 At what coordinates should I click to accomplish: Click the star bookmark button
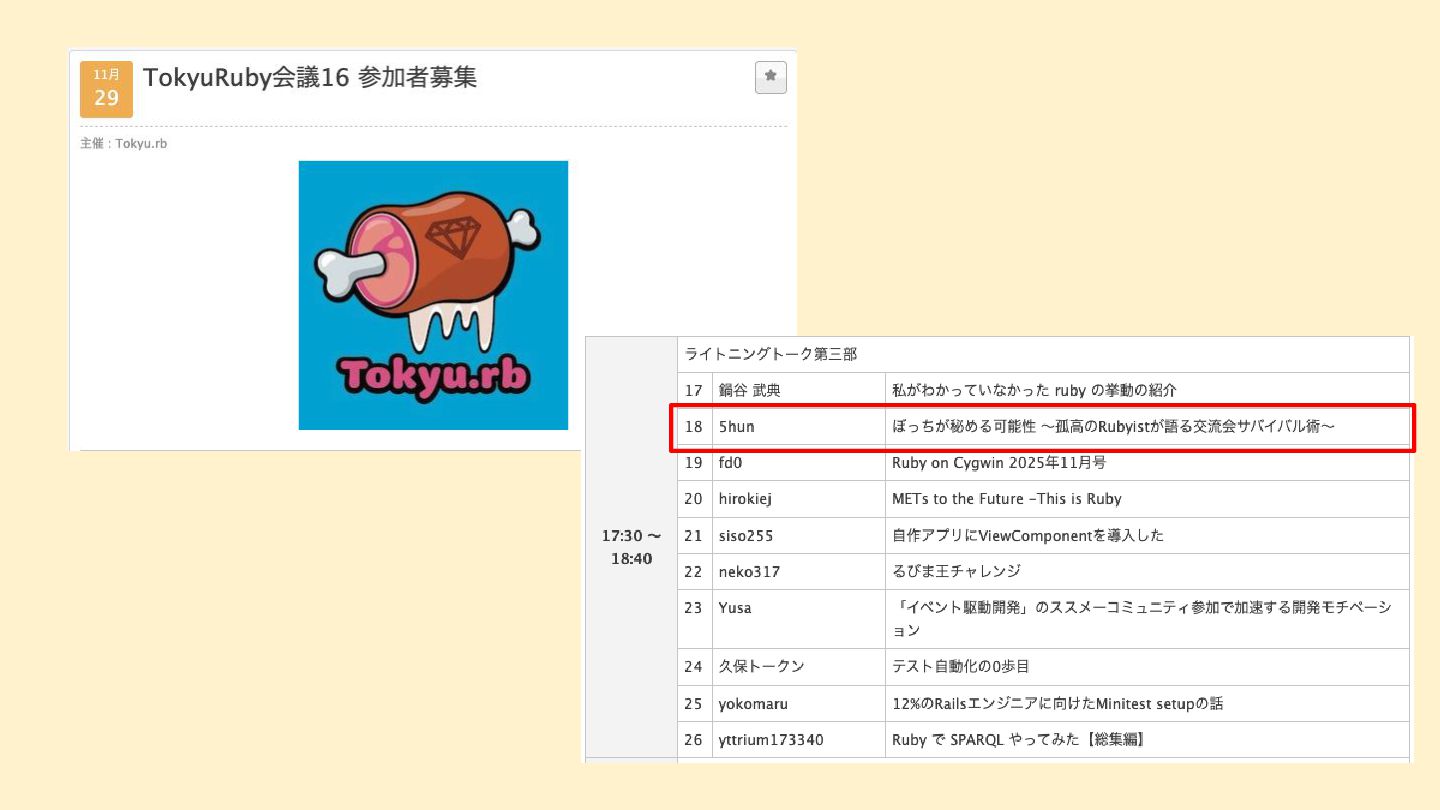771,77
